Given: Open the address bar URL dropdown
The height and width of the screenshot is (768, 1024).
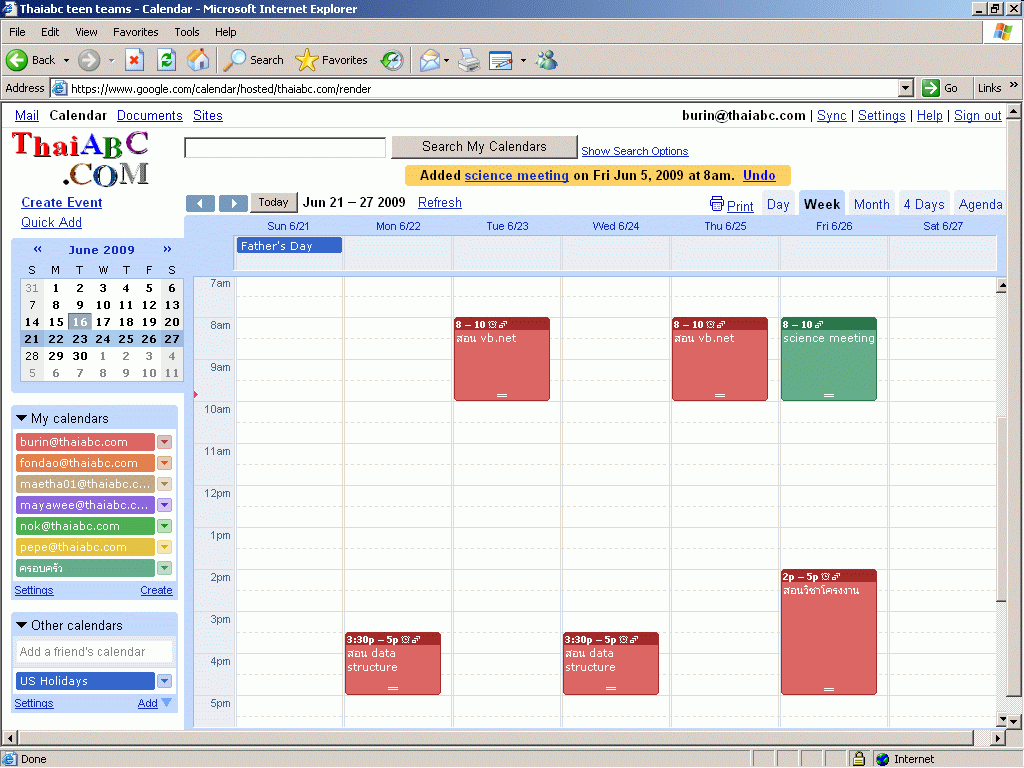Looking at the screenshot, I should [x=906, y=88].
